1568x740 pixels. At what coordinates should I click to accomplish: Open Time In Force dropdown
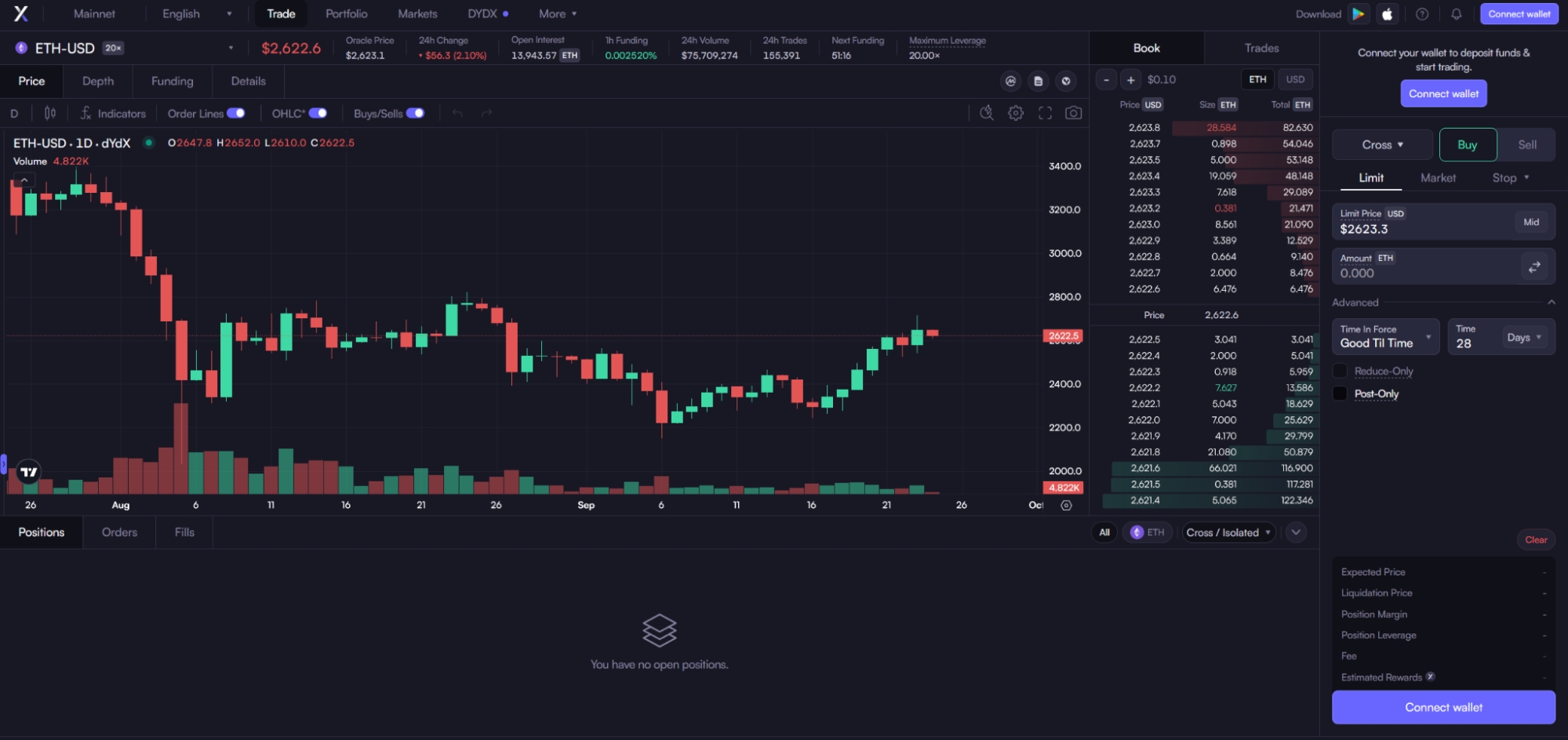pyautogui.click(x=1385, y=337)
